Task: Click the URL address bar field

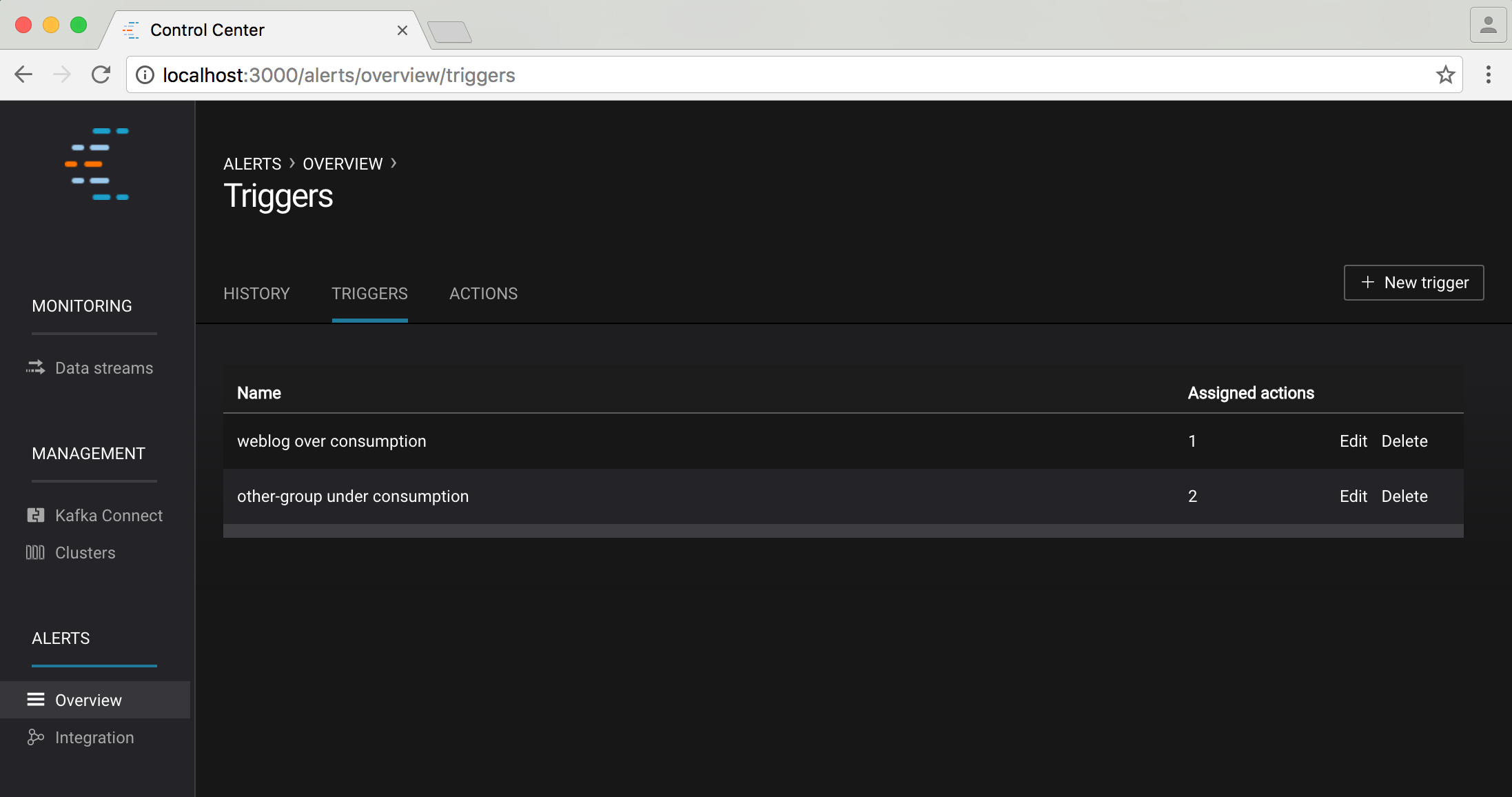Action: click(x=758, y=74)
